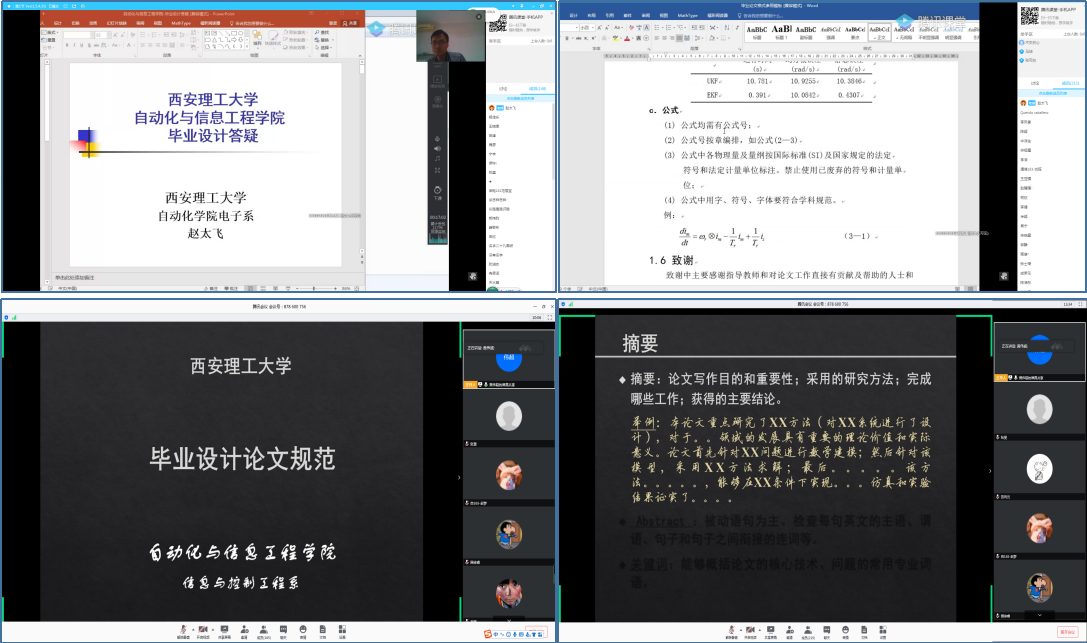Click the 下课 end-class clock icon

437,189
